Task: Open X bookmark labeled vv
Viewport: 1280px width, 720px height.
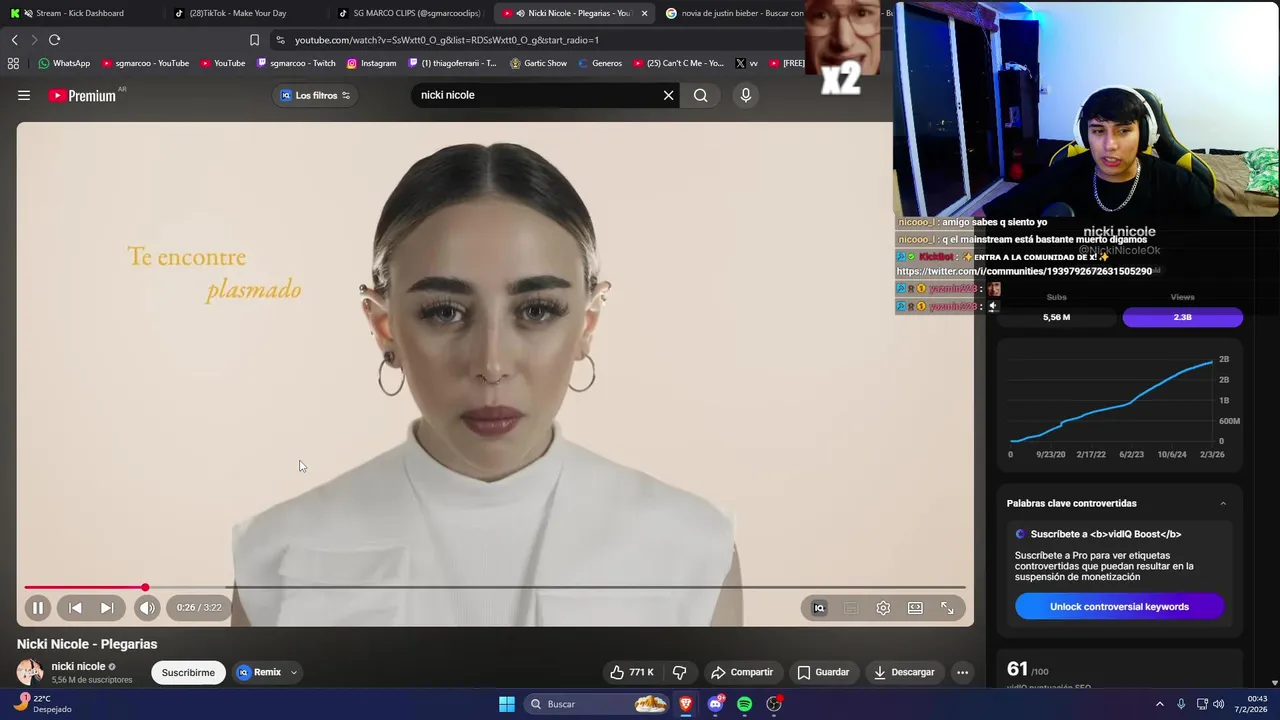Action: (746, 63)
